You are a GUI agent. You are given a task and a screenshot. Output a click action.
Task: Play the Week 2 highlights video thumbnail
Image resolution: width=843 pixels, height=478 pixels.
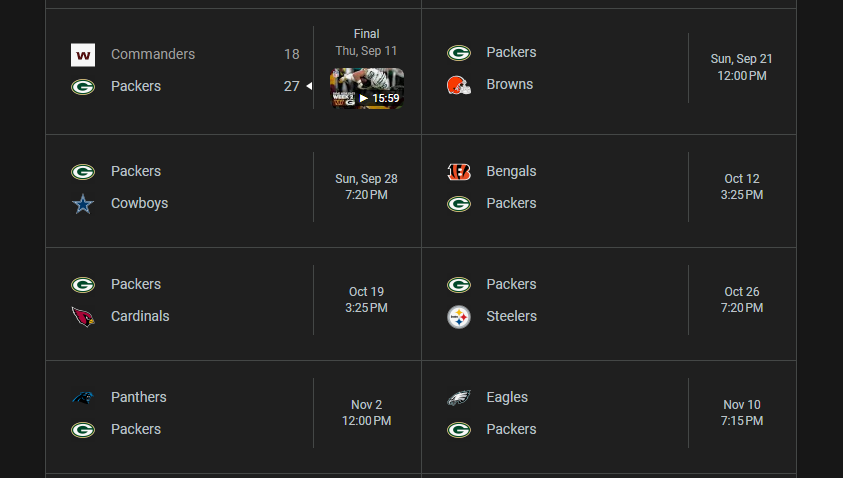[x=367, y=88]
